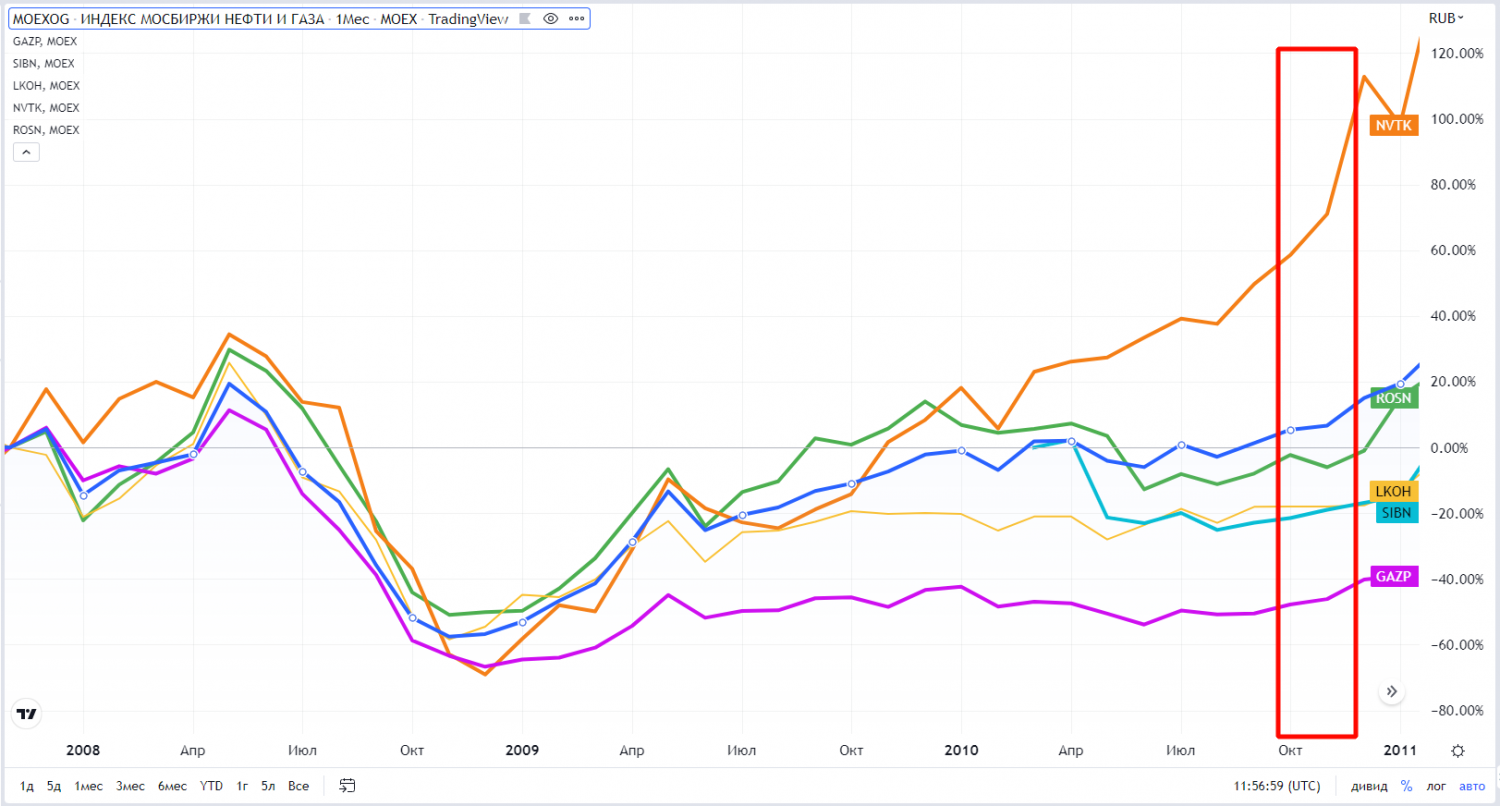Toggle MOEXOG visibility with the eye icon
Viewport: 1500px width, 806px height.
[x=550, y=19]
